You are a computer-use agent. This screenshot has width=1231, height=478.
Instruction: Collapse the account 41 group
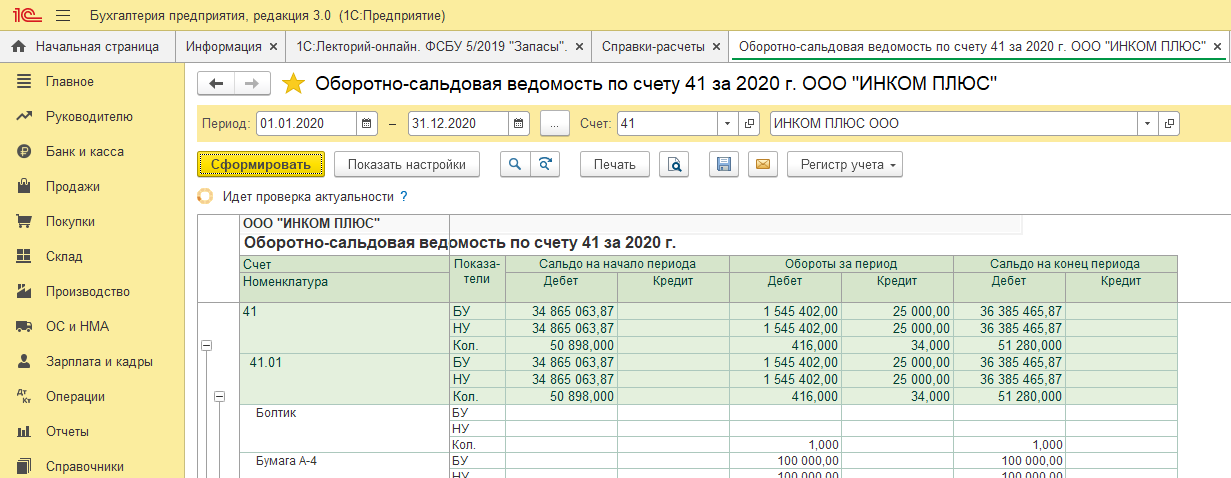click(208, 345)
